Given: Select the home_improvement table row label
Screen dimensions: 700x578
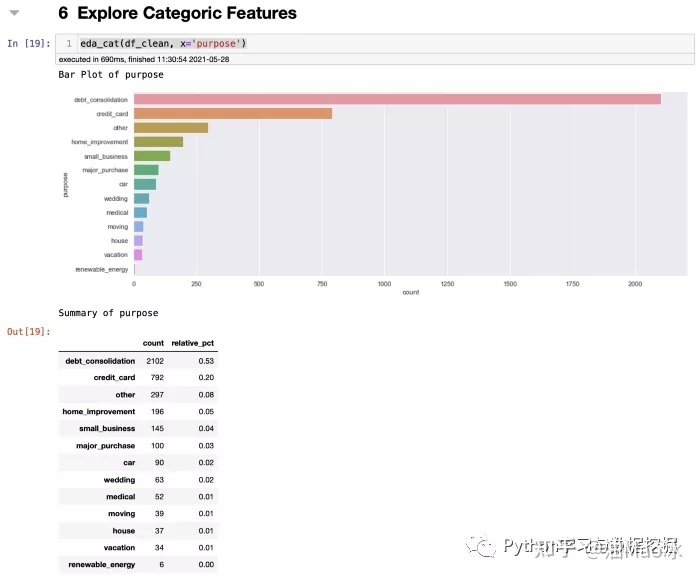Looking at the screenshot, I should 99,412.
